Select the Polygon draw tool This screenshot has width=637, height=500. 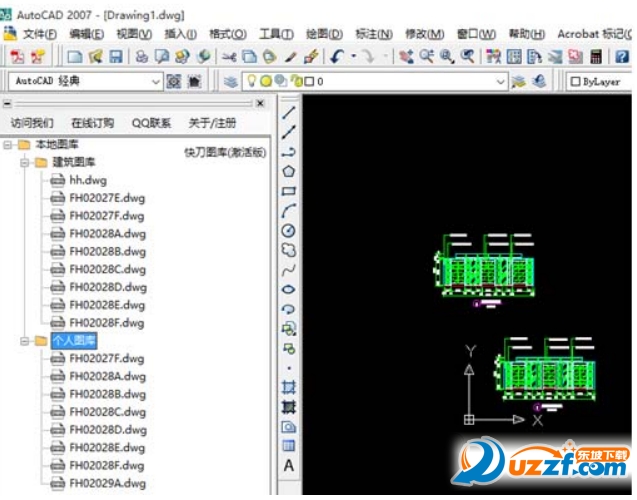point(289,171)
